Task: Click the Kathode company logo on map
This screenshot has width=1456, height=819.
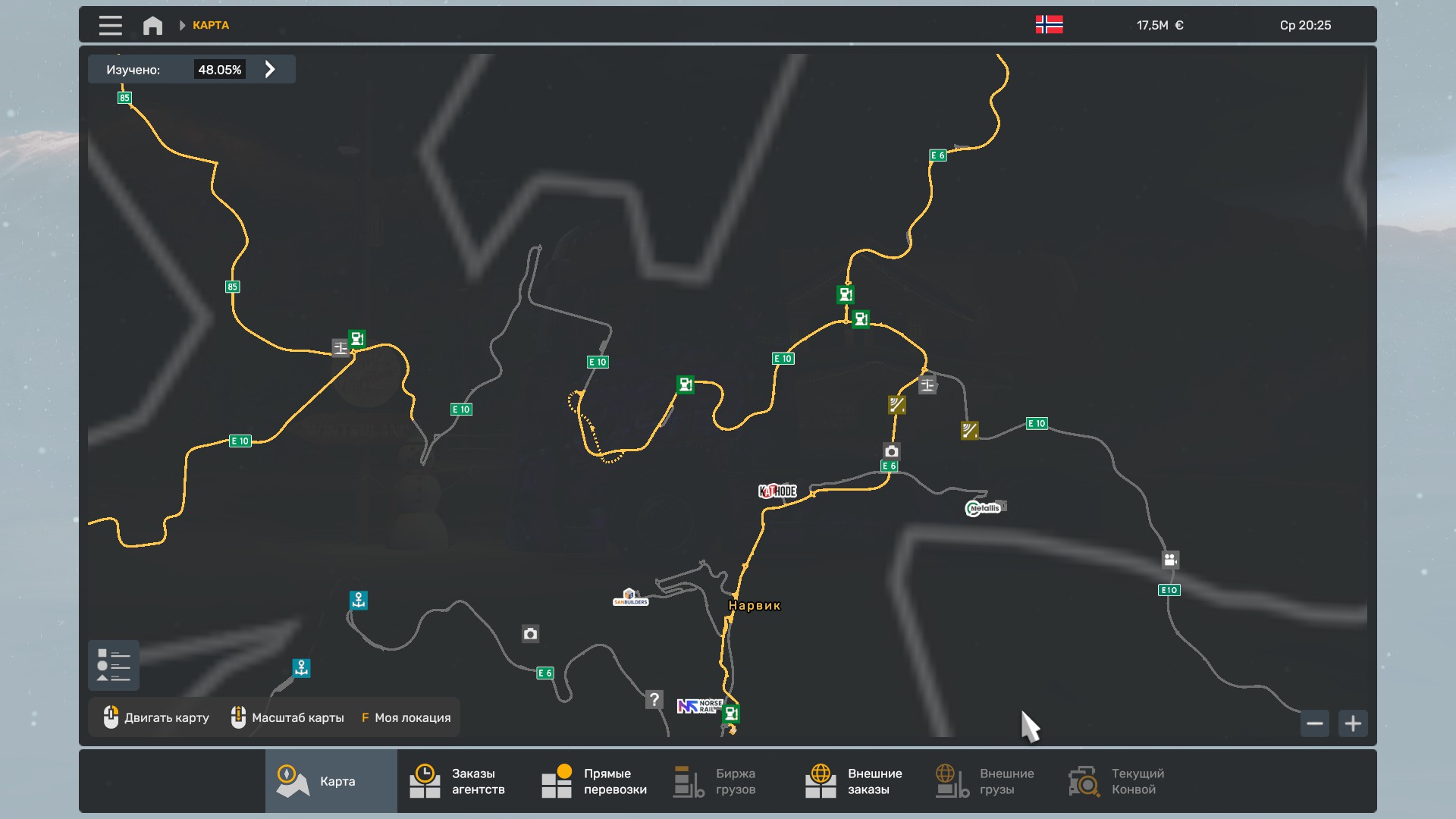Action: point(777,491)
